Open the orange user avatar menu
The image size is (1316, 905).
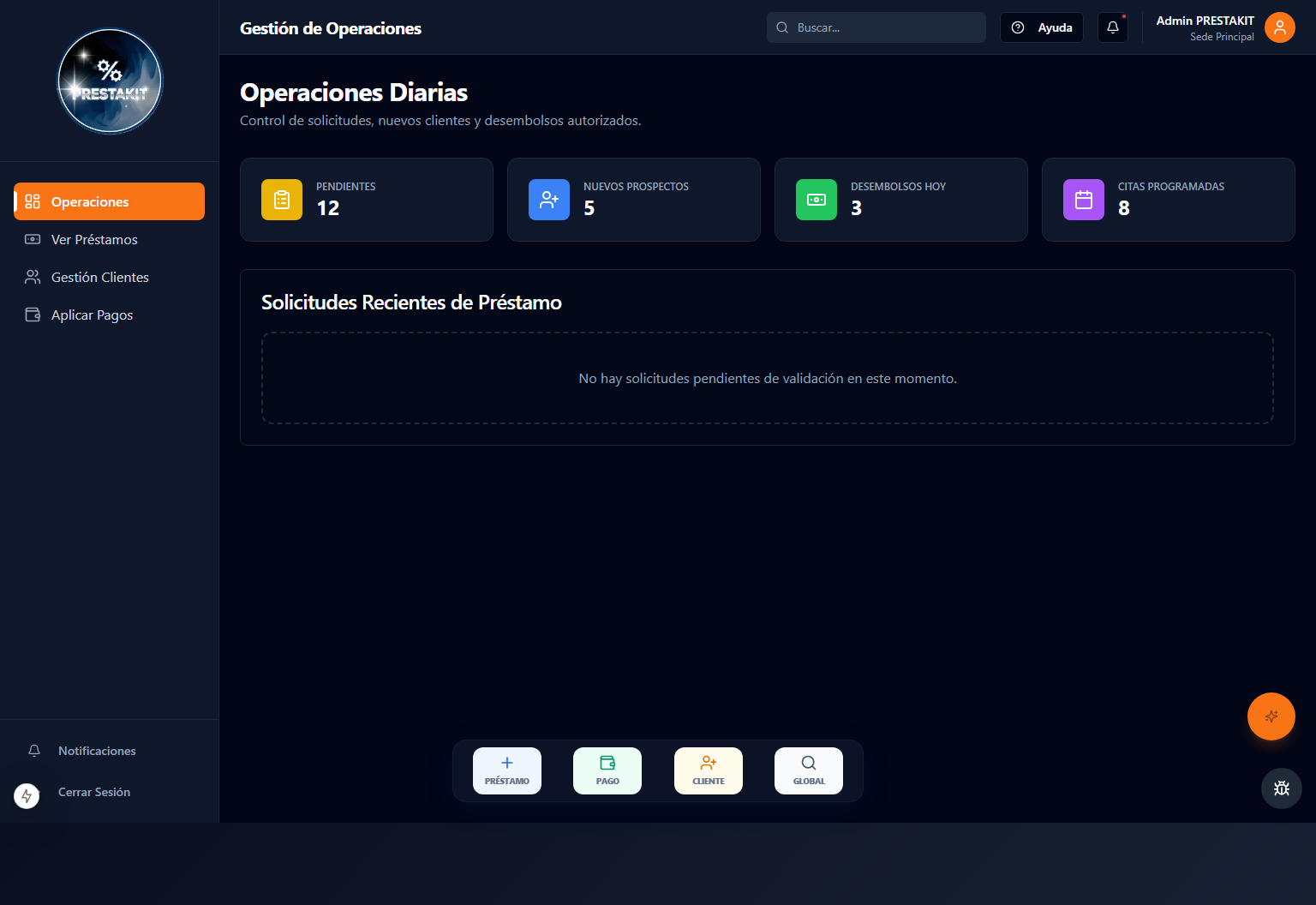tap(1280, 27)
